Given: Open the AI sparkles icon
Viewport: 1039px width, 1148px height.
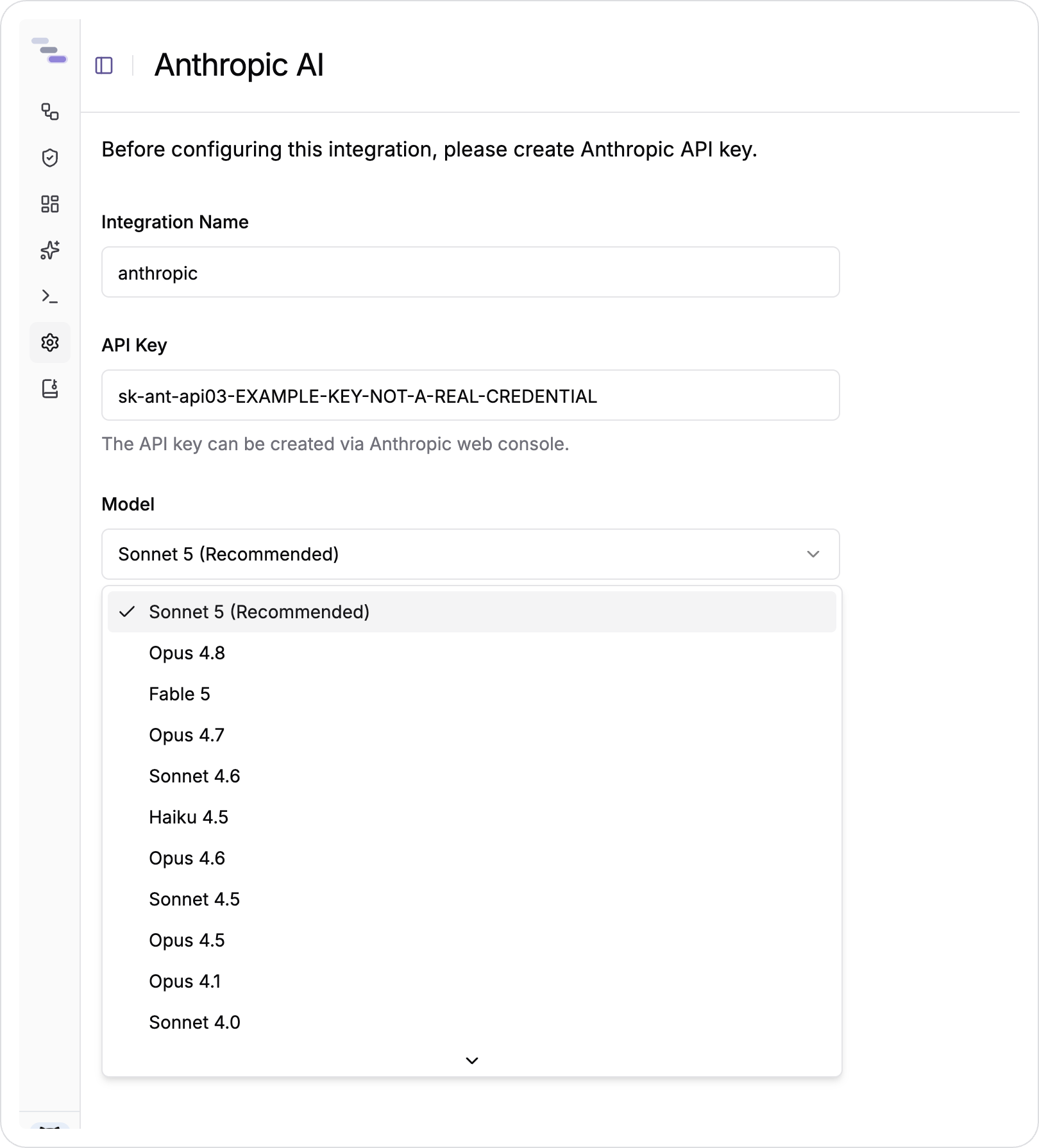Looking at the screenshot, I should coord(50,250).
